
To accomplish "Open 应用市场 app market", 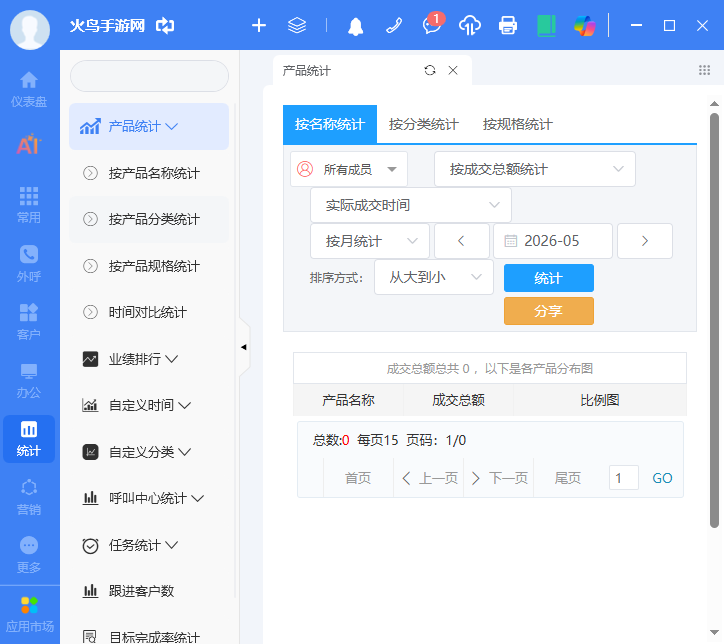I will [30, 614].
